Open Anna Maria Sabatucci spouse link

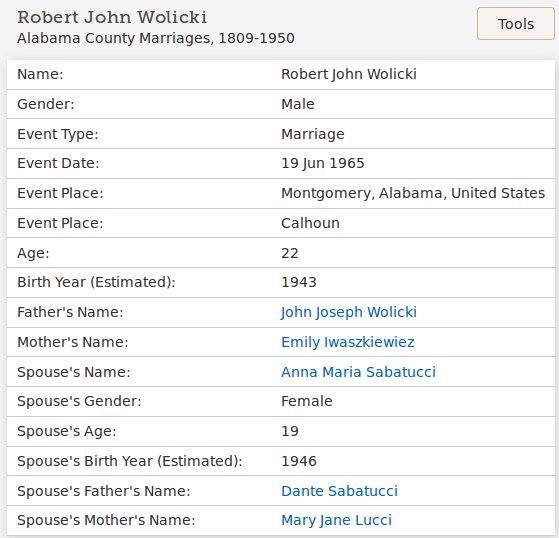358,372
